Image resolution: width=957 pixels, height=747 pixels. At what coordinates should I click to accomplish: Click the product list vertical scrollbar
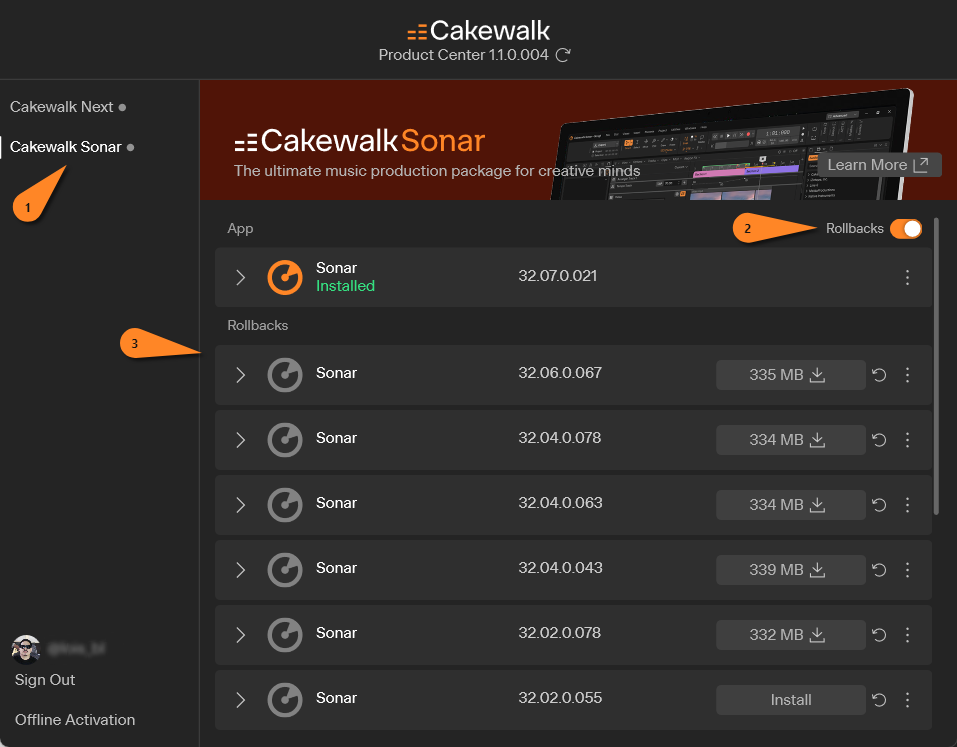click(x=937, y=366)
